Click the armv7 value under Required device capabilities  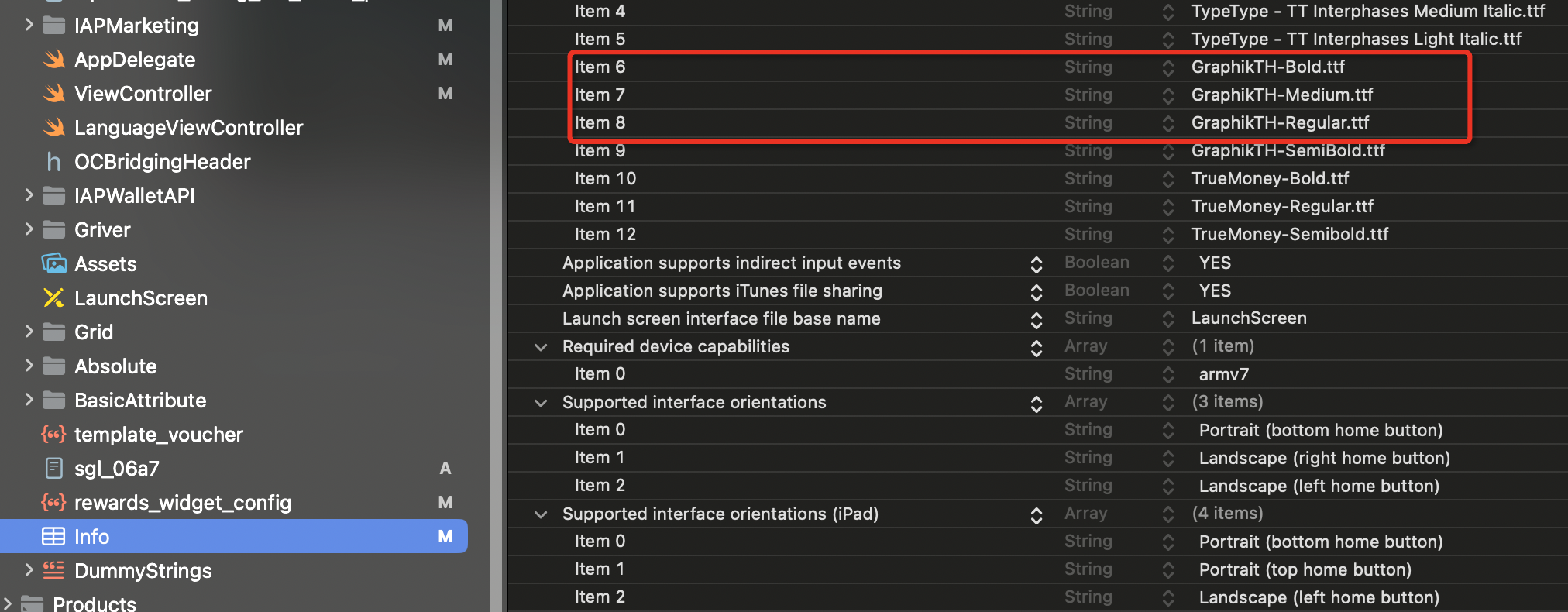coord(1223,375)
